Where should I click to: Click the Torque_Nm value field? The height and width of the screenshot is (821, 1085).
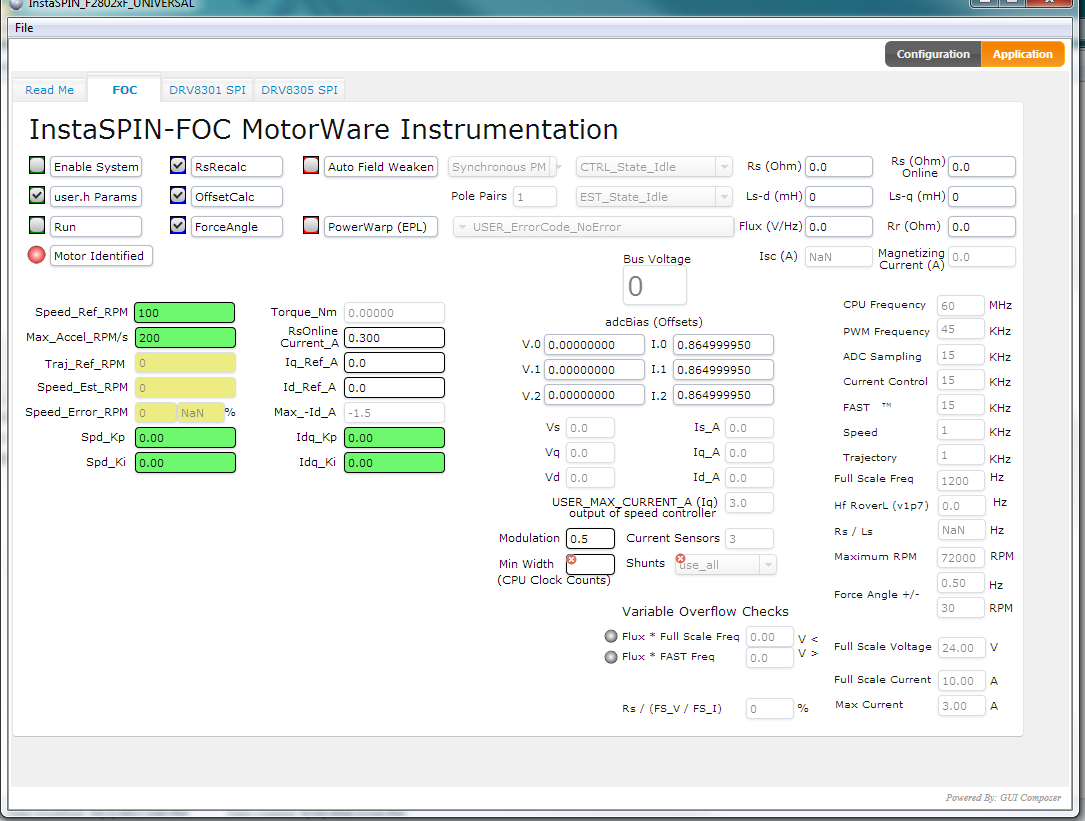(x=394, y=313)
